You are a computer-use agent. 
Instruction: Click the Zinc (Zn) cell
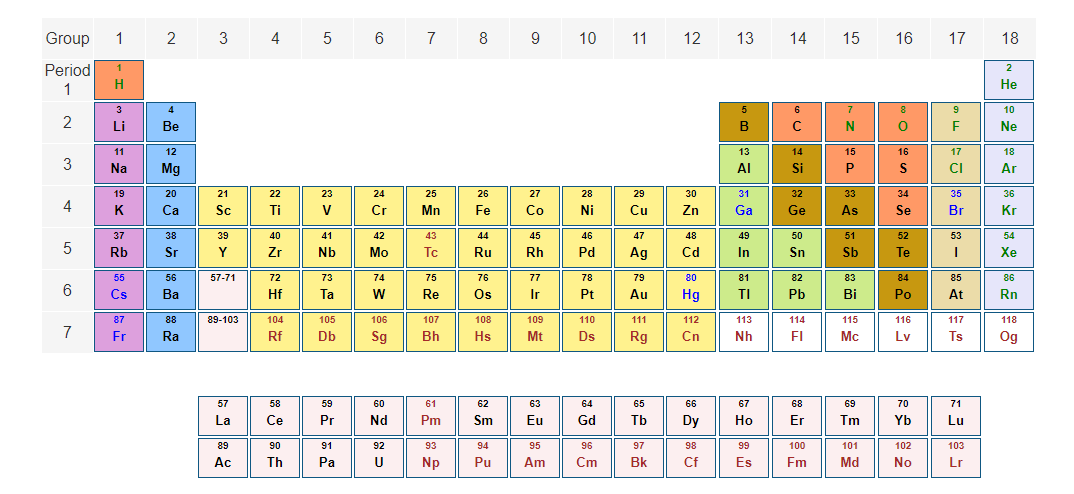pyautogui.click(x=691, y=206)
